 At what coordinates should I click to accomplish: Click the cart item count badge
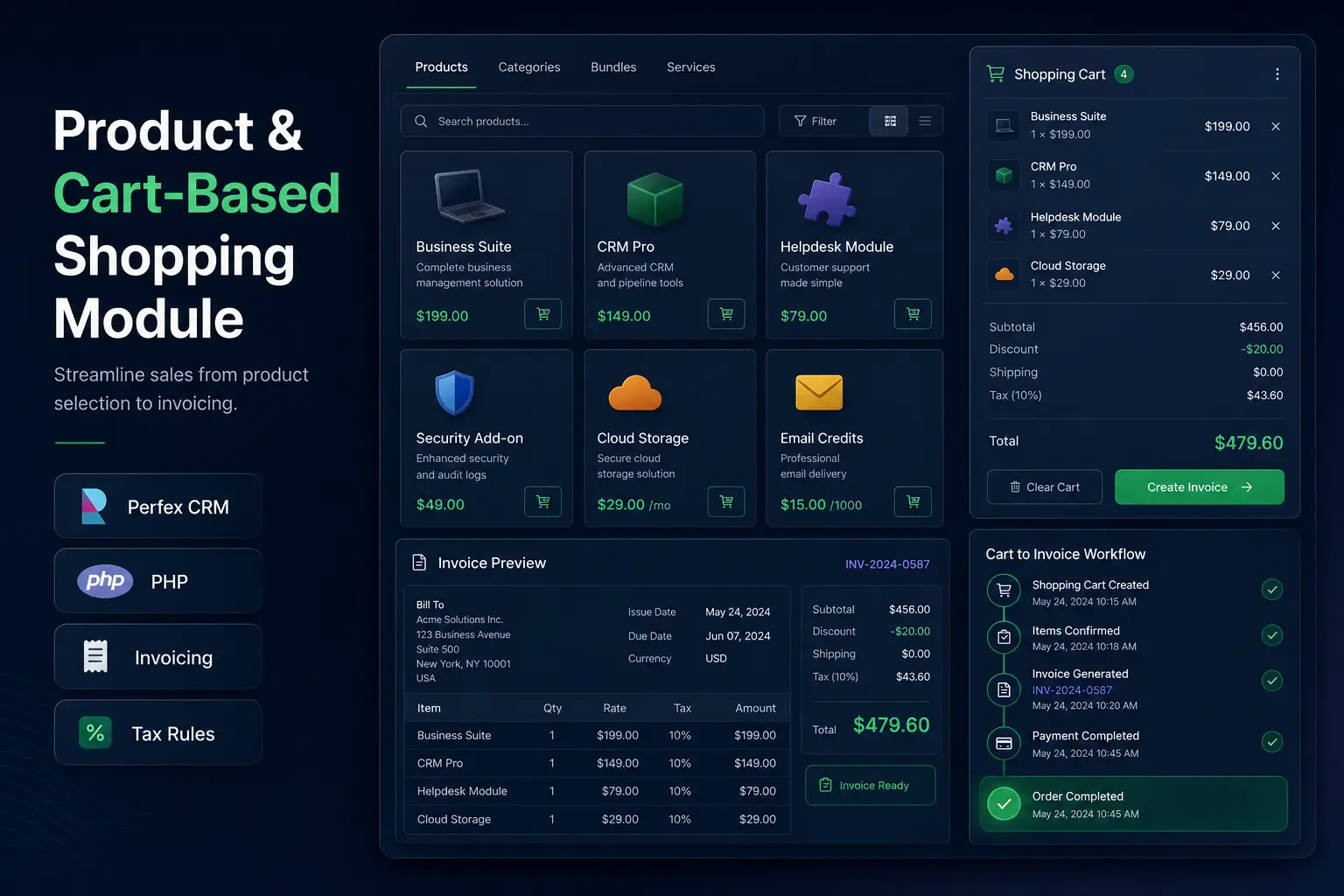click(1124, 74)
